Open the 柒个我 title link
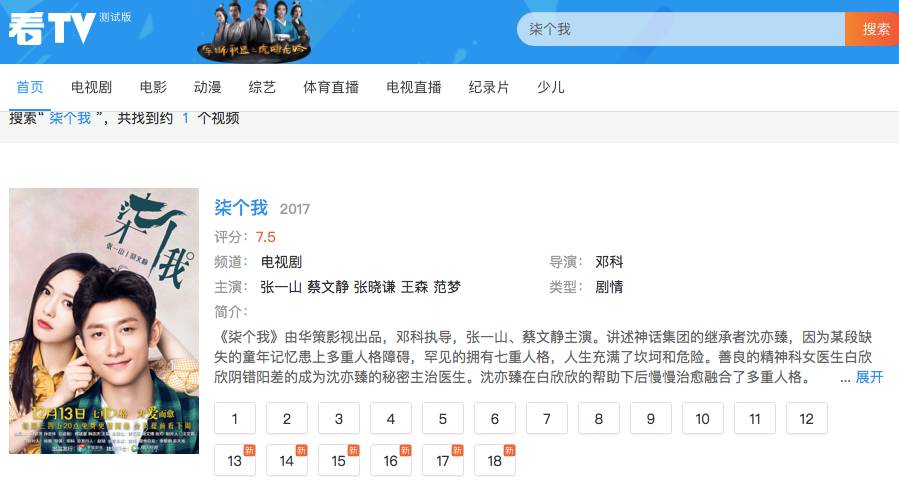The width and height of the screenshot is (899, 501). [241, 208]
